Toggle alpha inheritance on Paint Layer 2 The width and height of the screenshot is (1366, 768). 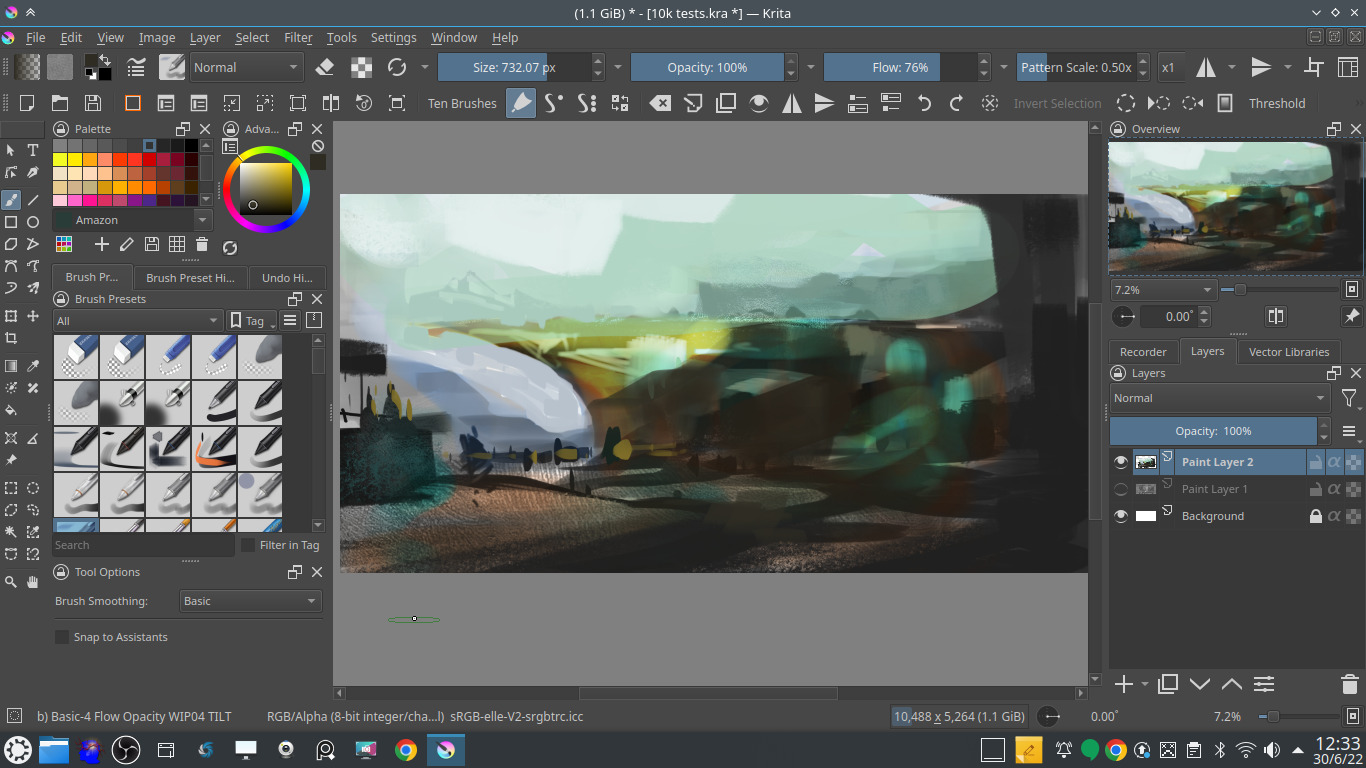tap(1334, 462)
